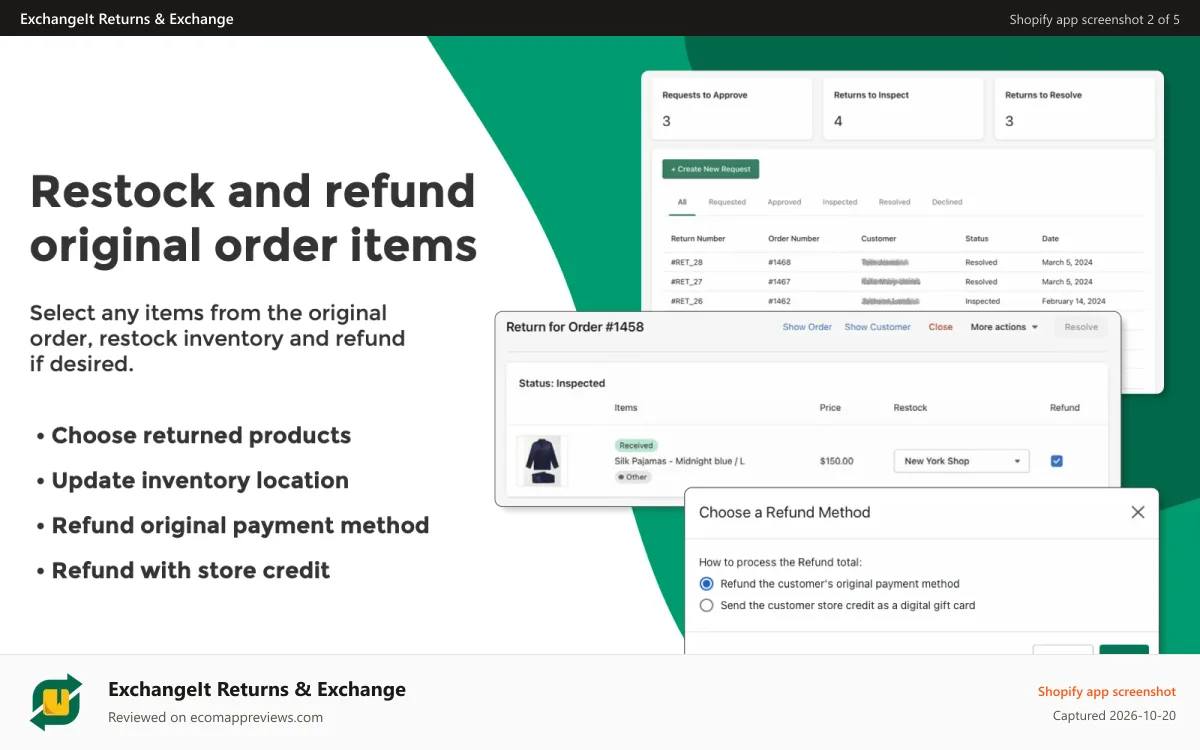This screenshot has height=750, width=1200.
Task: Click the ecomappreviews.com review text
Action: click(215, 717)
